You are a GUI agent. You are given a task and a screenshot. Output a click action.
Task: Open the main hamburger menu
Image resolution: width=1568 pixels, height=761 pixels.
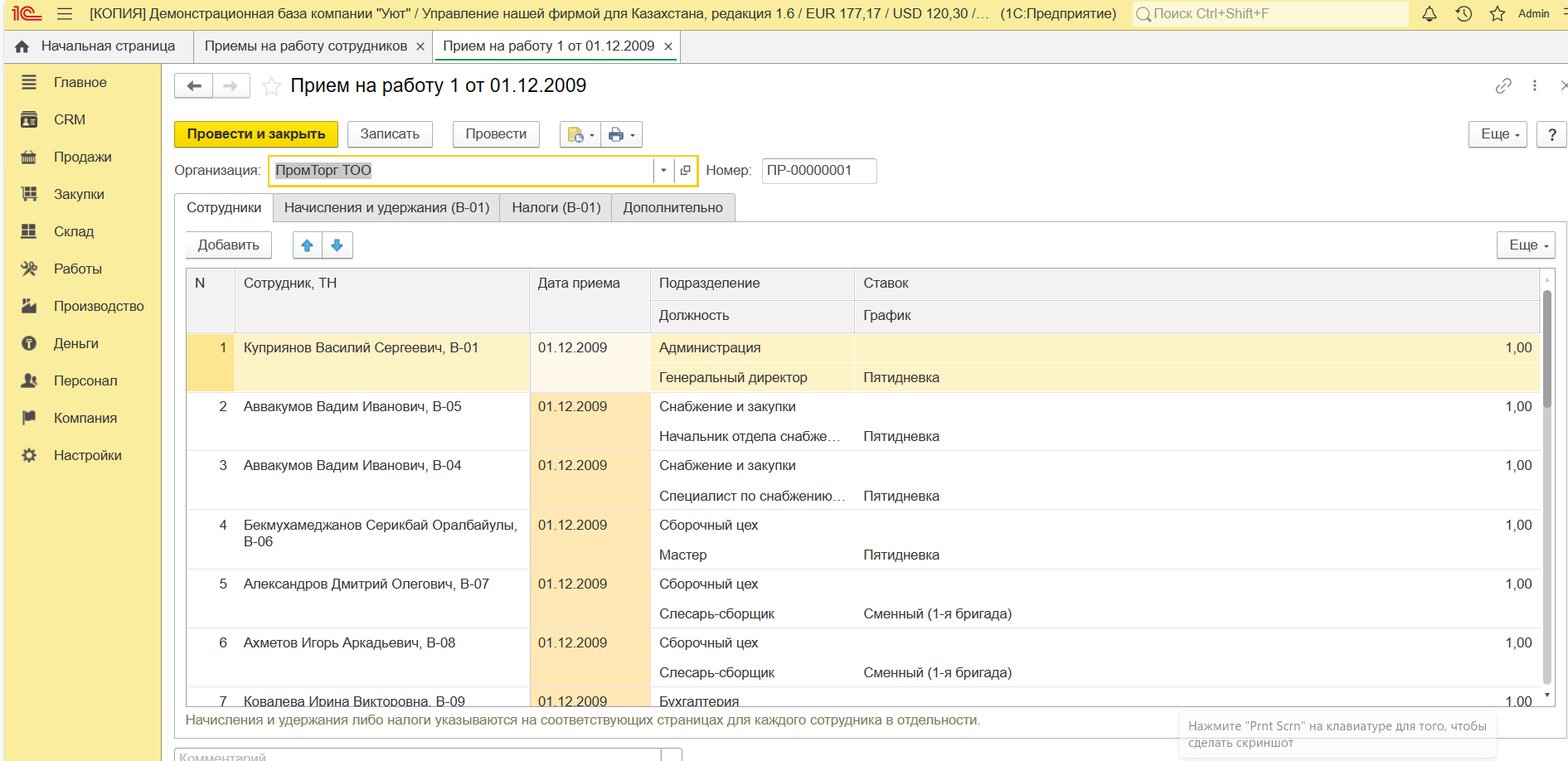click(65, 14)
